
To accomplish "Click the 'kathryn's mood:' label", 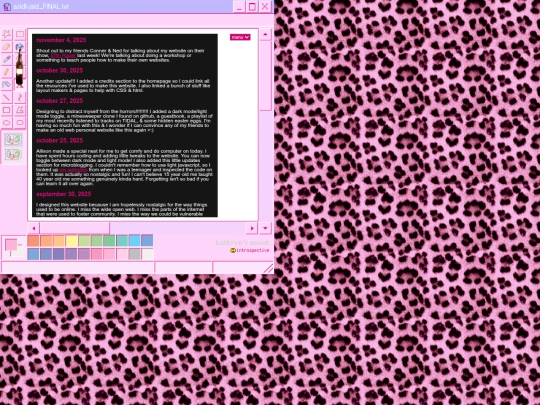I will click(243, 243).
